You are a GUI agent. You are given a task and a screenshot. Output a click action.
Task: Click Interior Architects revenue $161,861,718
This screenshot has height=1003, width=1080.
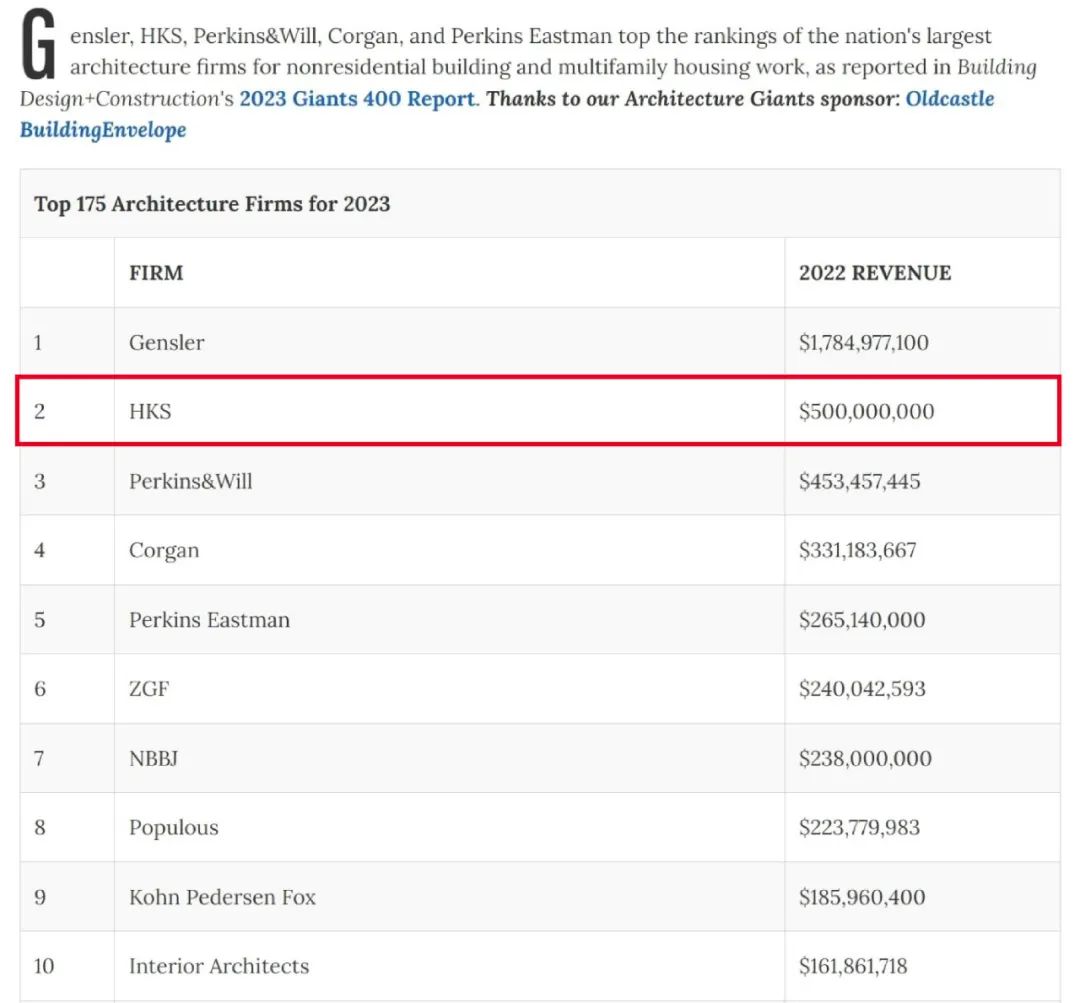(x=853, y=966)
